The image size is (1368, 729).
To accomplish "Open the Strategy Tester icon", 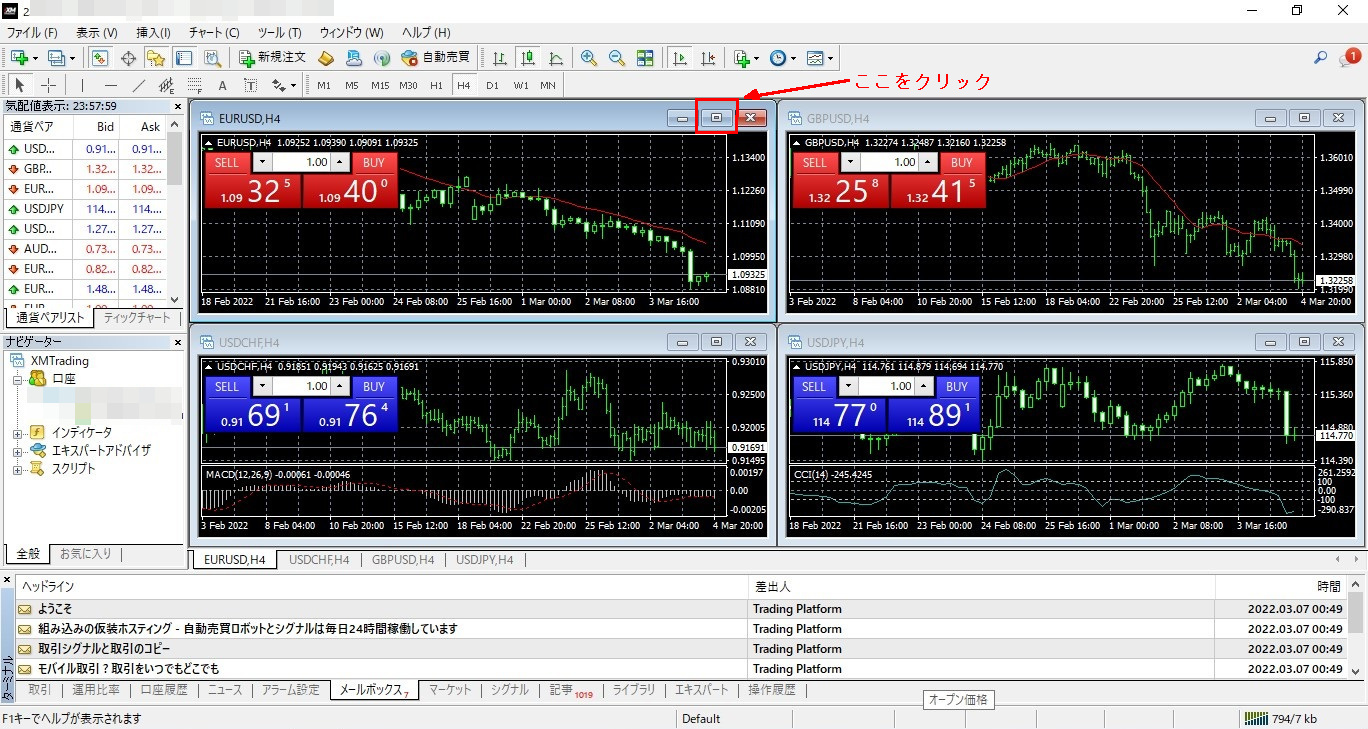I will (x=211, y=58).
